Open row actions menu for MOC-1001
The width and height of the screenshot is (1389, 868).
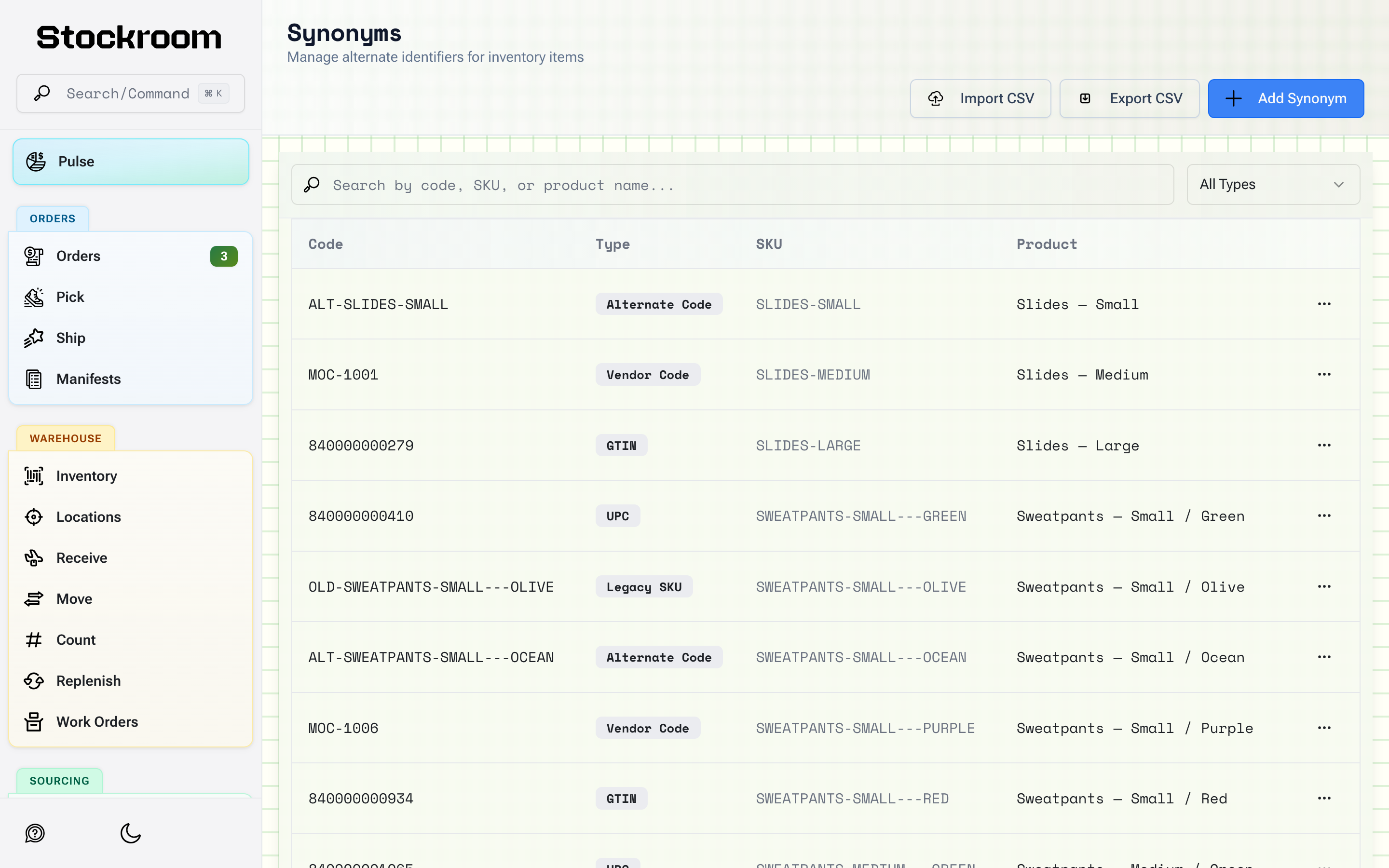point(1324,374)
